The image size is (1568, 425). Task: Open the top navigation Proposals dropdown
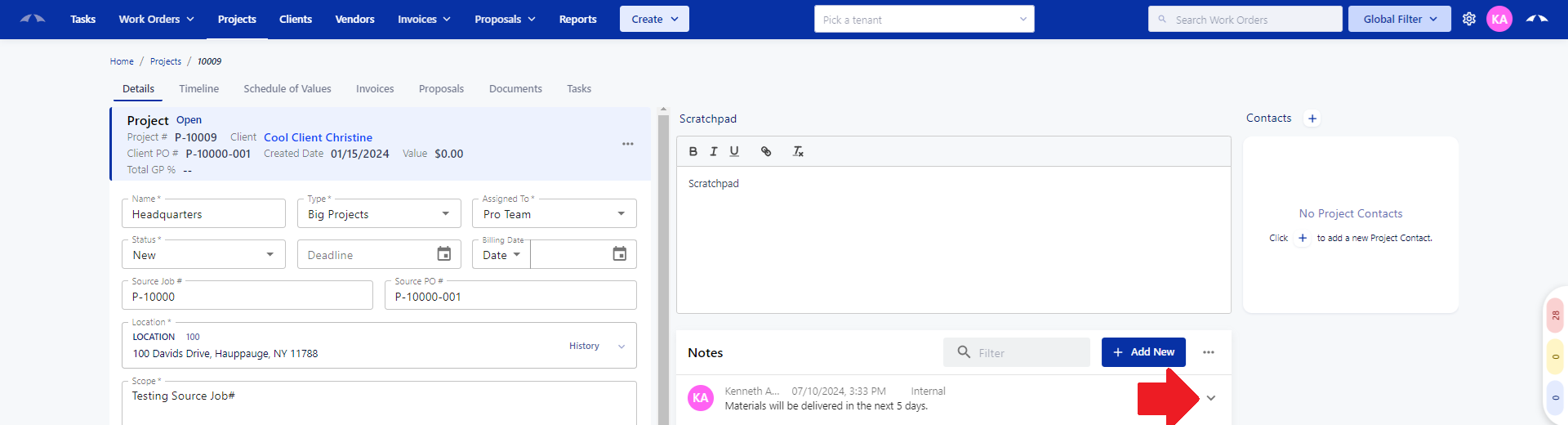pos(505,19)
